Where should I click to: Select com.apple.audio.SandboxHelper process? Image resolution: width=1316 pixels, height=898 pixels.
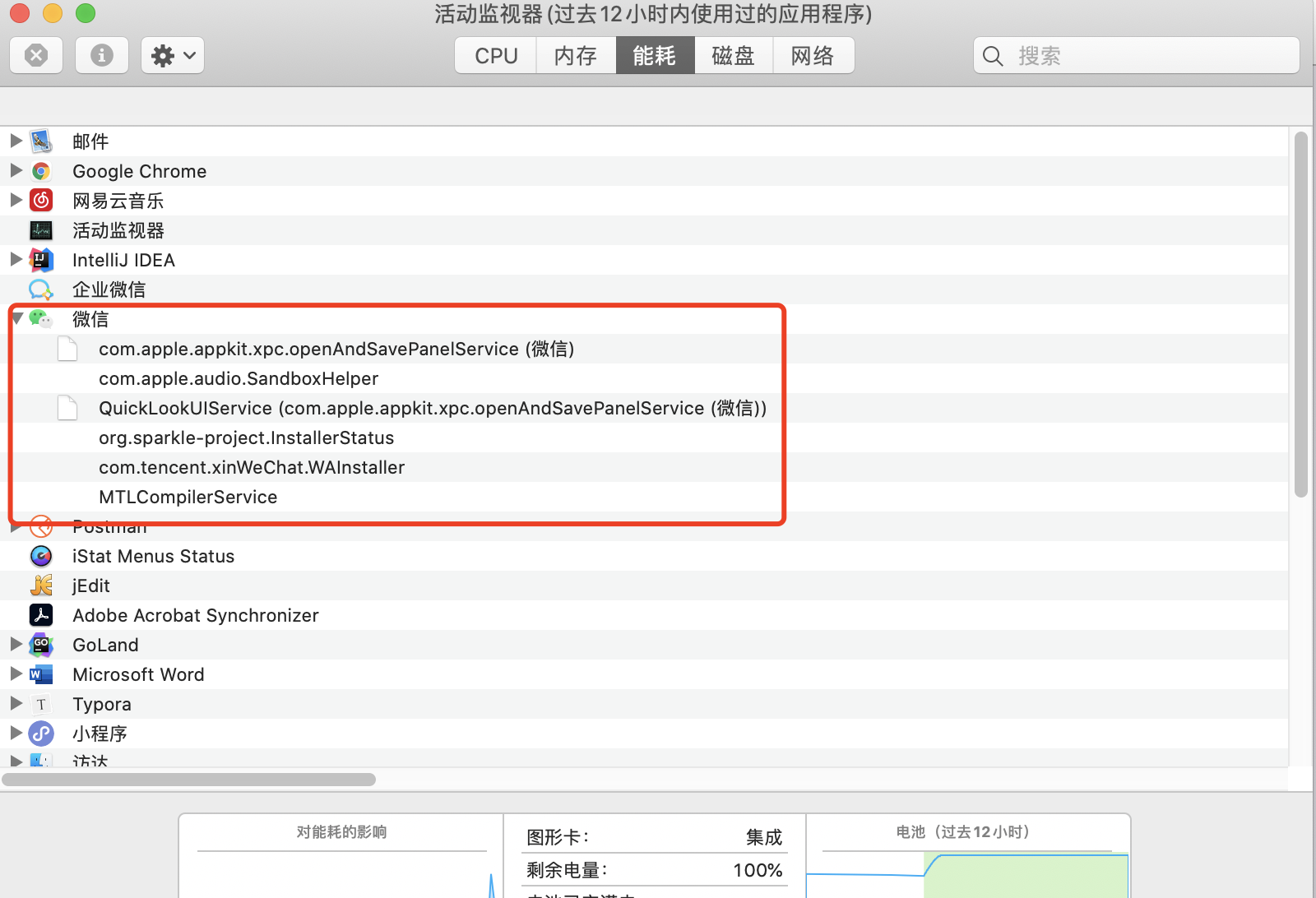click(645, 378)
